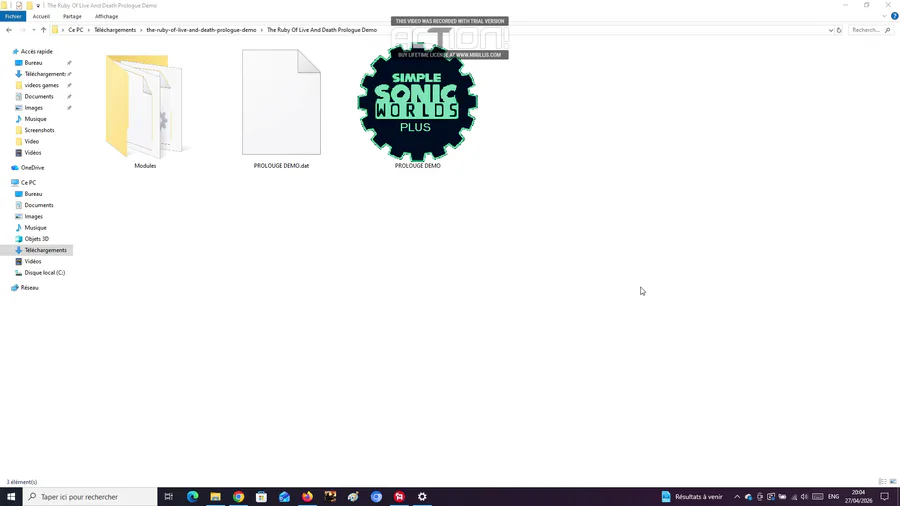Open notification action center
Viewport: 900px width, 506px height.
[885, 497]
